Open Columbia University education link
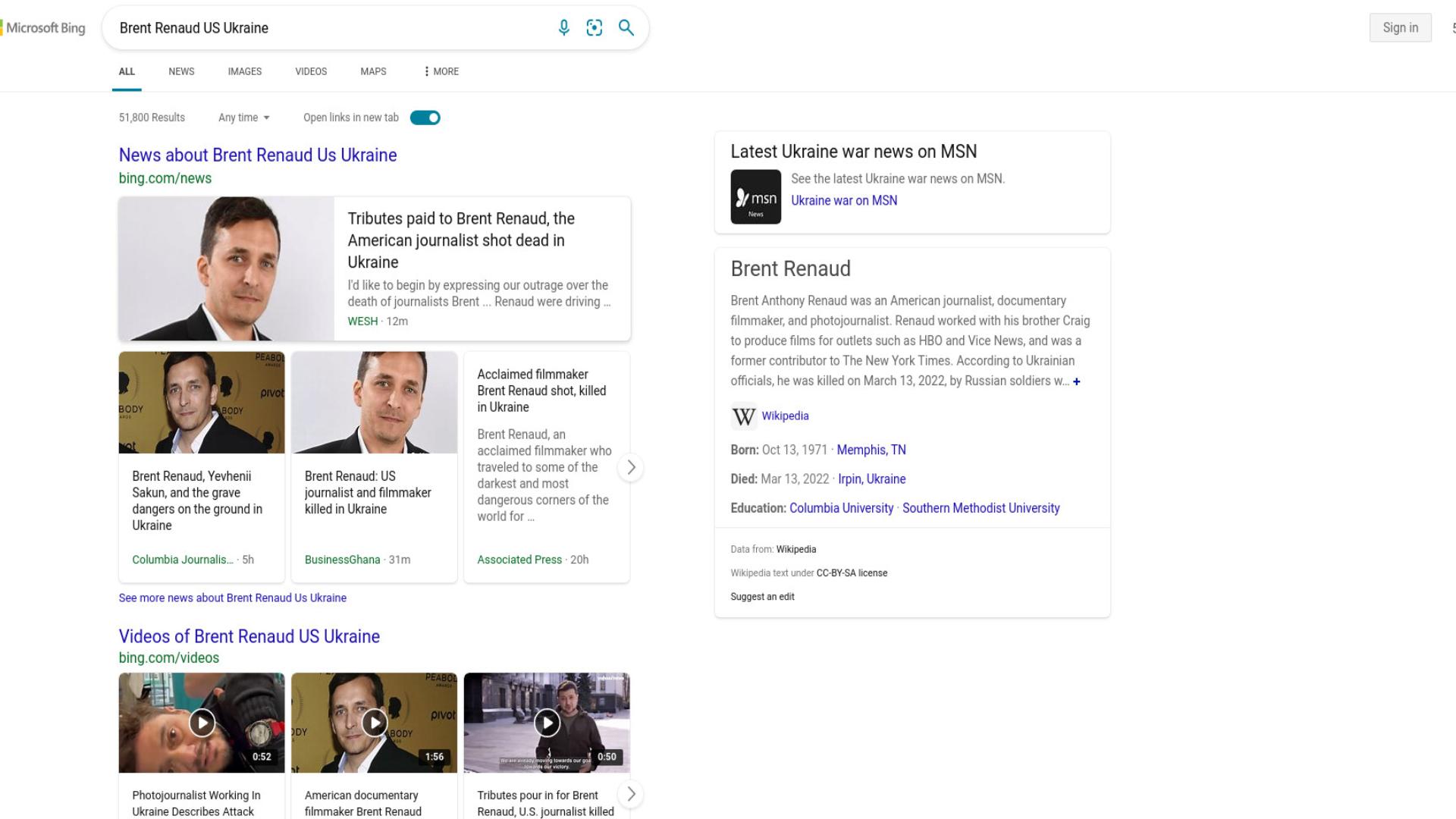The image size is (1456, 819). [x=841, y=508]
